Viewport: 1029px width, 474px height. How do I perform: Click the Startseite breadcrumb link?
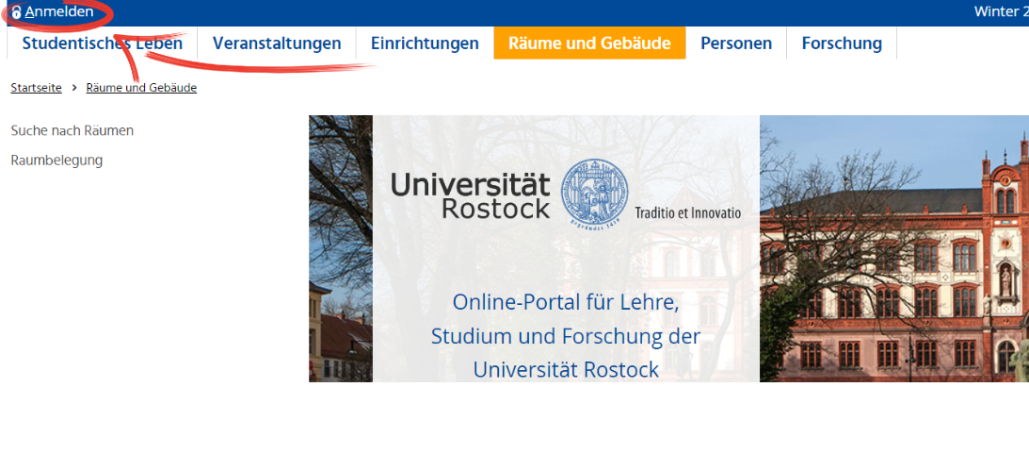(36, 88)
